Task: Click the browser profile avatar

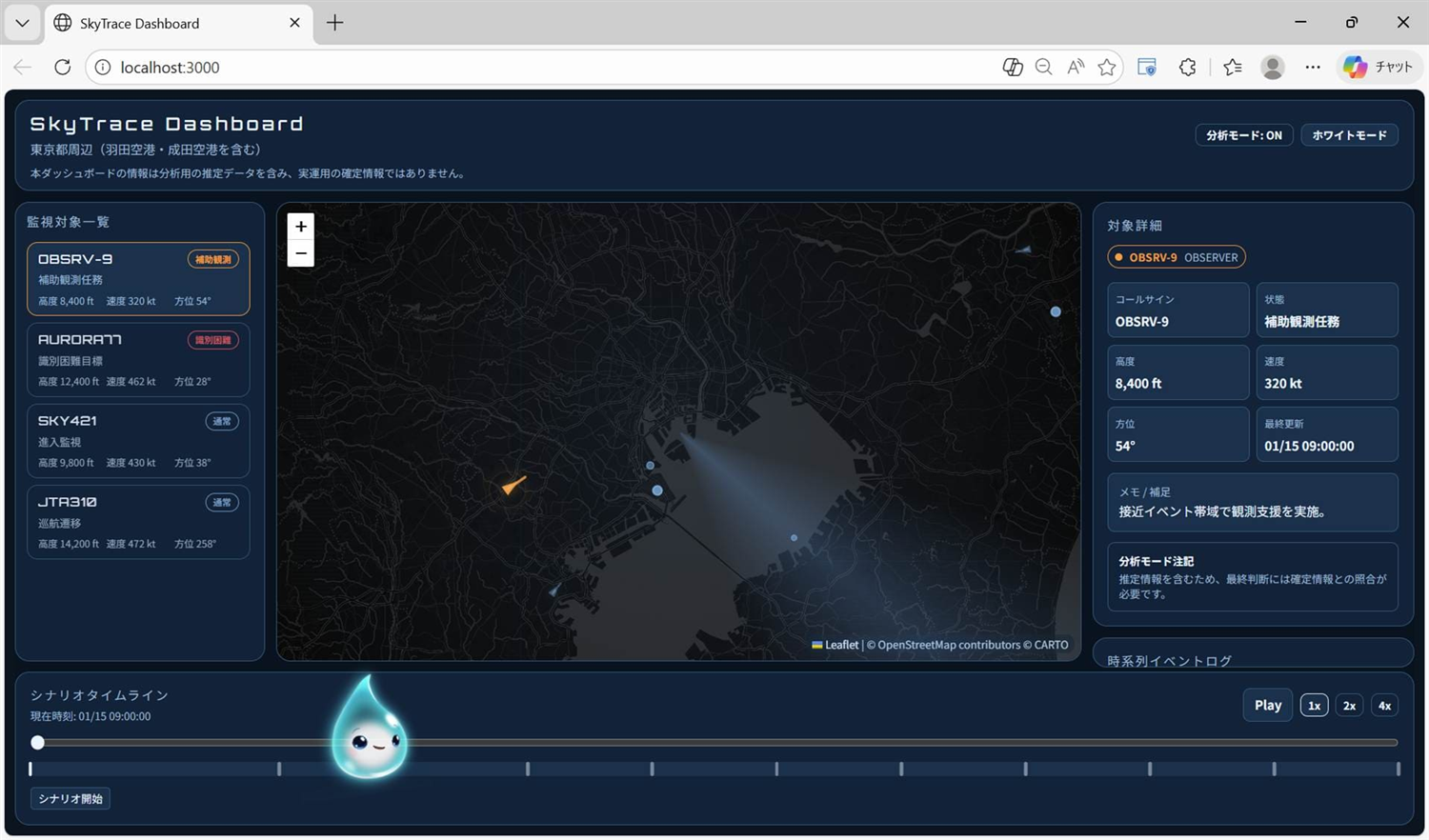Action: 1272,68
